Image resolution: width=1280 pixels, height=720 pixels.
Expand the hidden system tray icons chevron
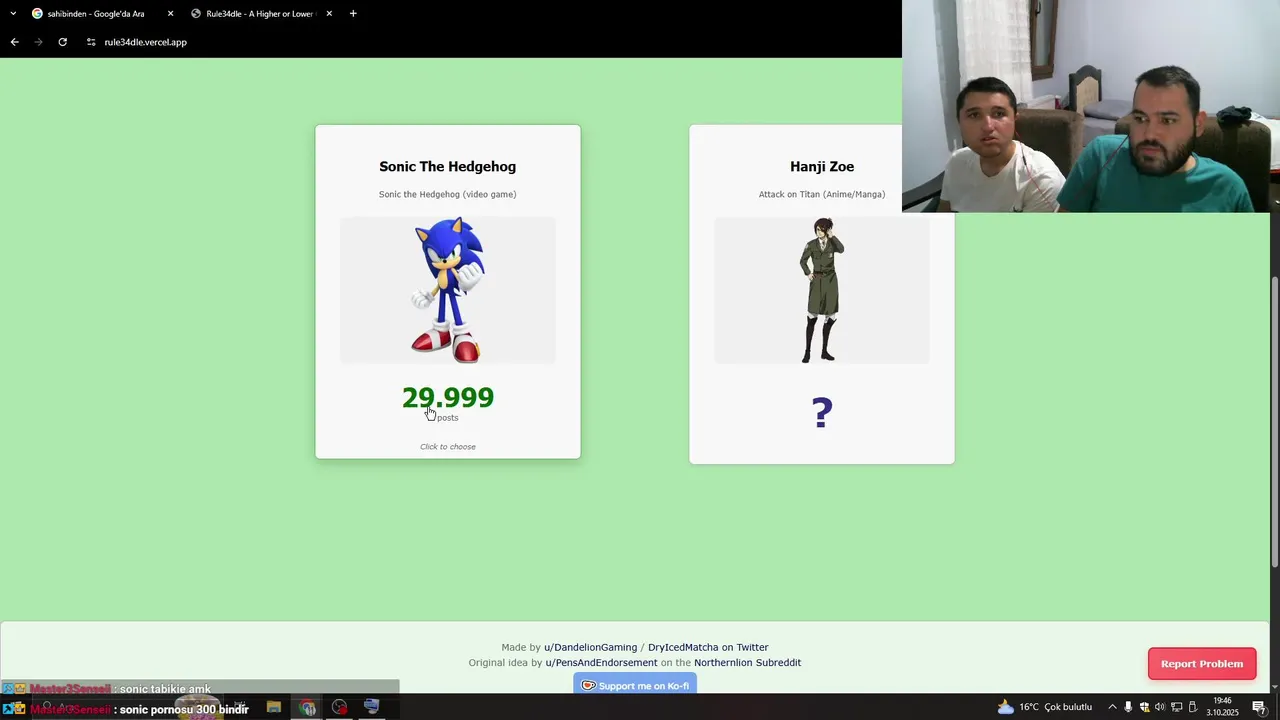coord(1112,707)
